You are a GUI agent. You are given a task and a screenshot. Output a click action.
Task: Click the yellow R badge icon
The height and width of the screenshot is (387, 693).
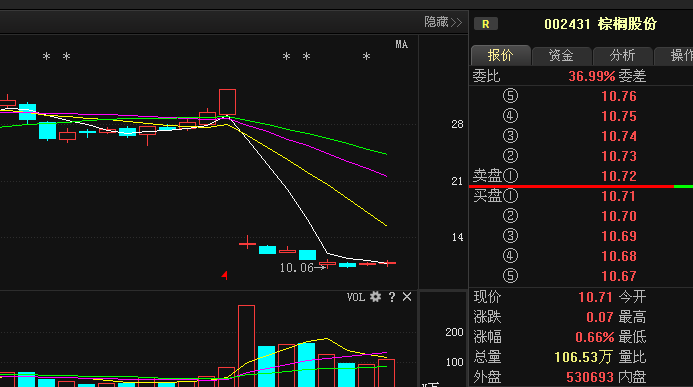(486, 24)
